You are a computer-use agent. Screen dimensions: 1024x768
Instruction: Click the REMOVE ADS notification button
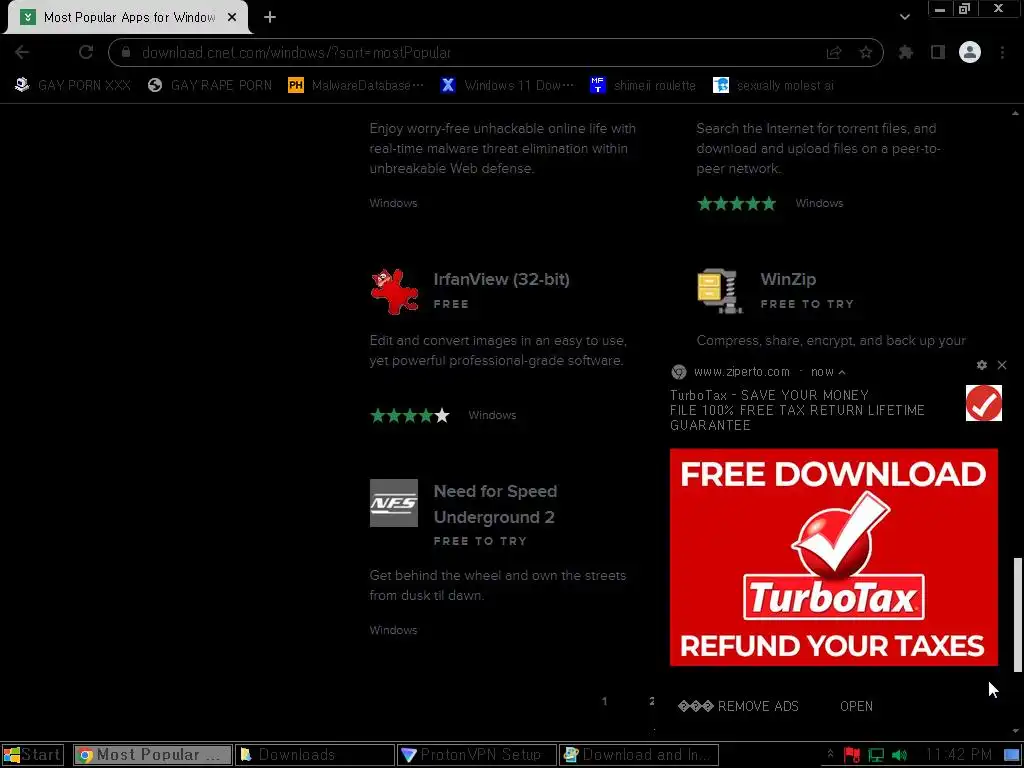tap(738, 706)
